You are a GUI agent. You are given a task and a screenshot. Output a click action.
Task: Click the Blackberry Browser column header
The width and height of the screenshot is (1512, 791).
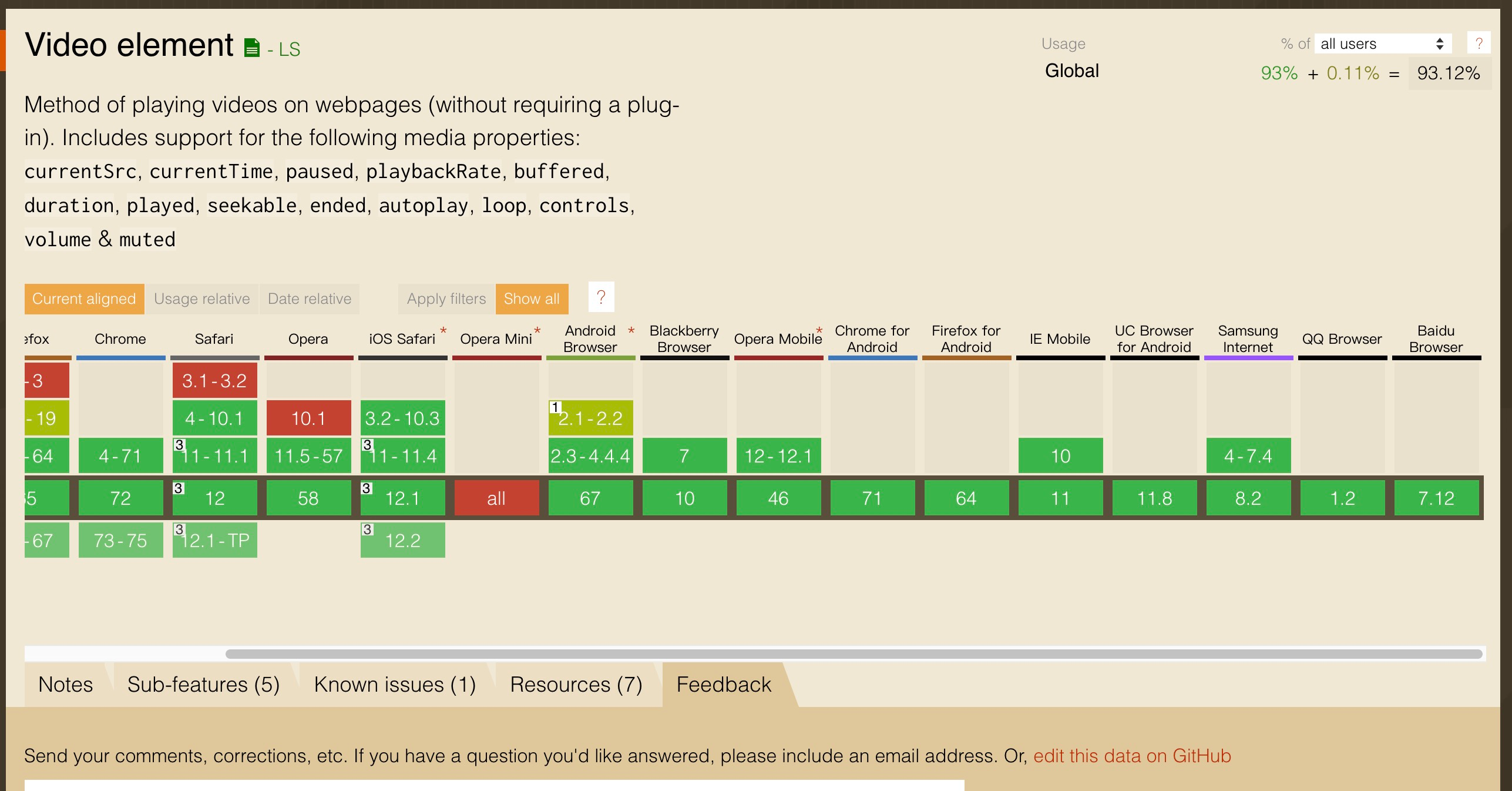684,339
